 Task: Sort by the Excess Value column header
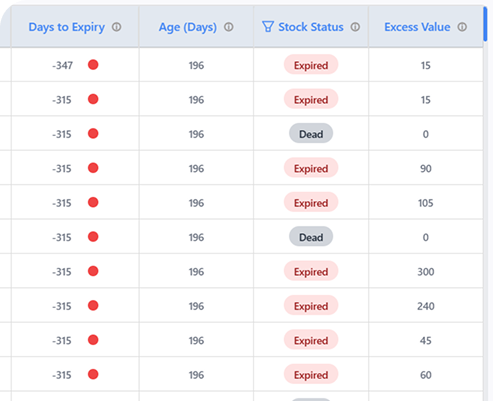point(417,27)
